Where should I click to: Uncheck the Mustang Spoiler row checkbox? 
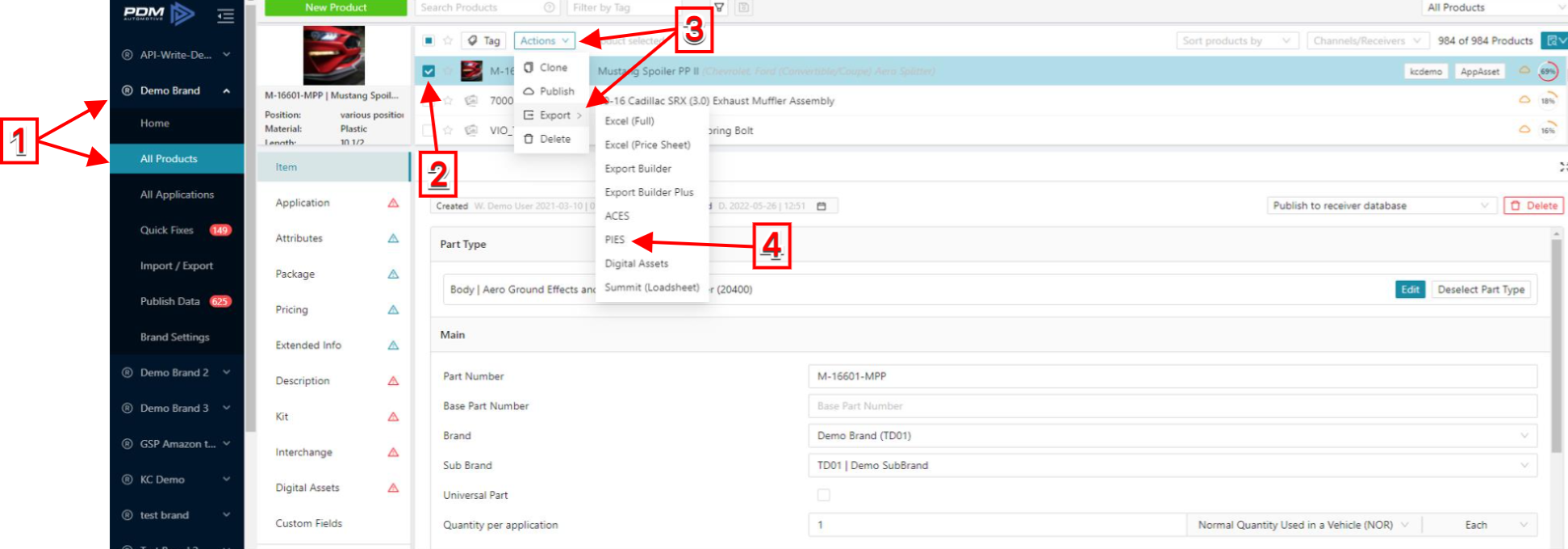coord(429,71)
